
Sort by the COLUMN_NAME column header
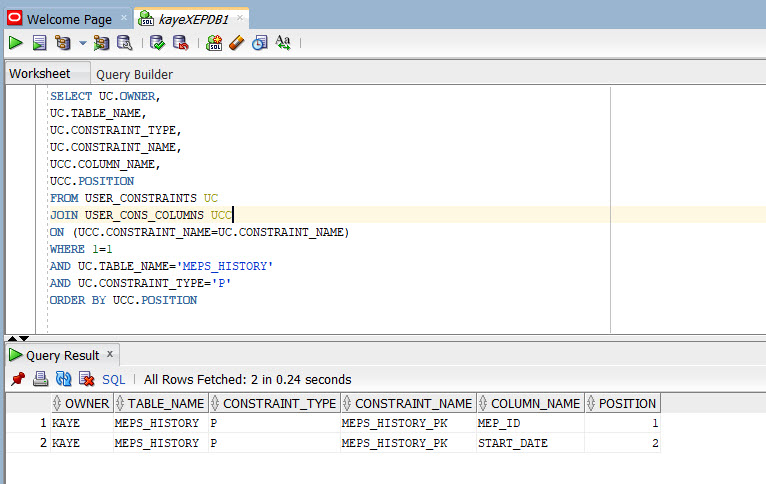click(531, 403)
